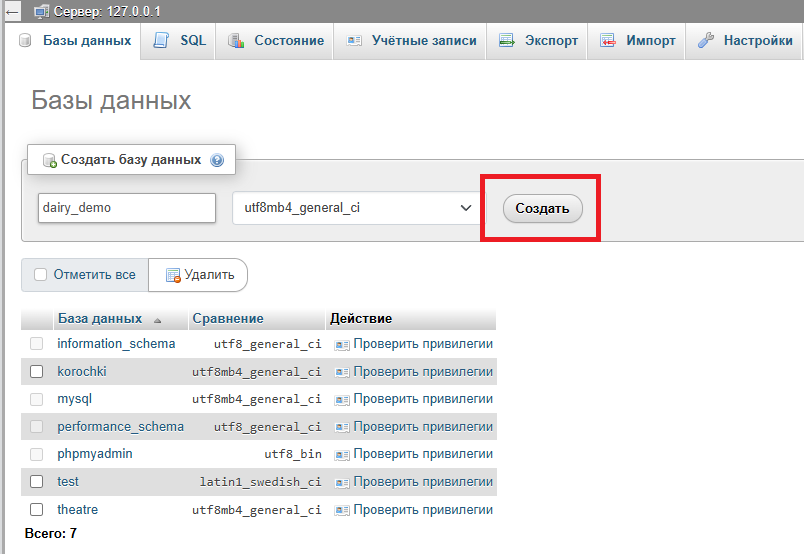The height and width of the screenshot is (554, 804).
Task: Click the Удалить button
Action: click(199, 275)
